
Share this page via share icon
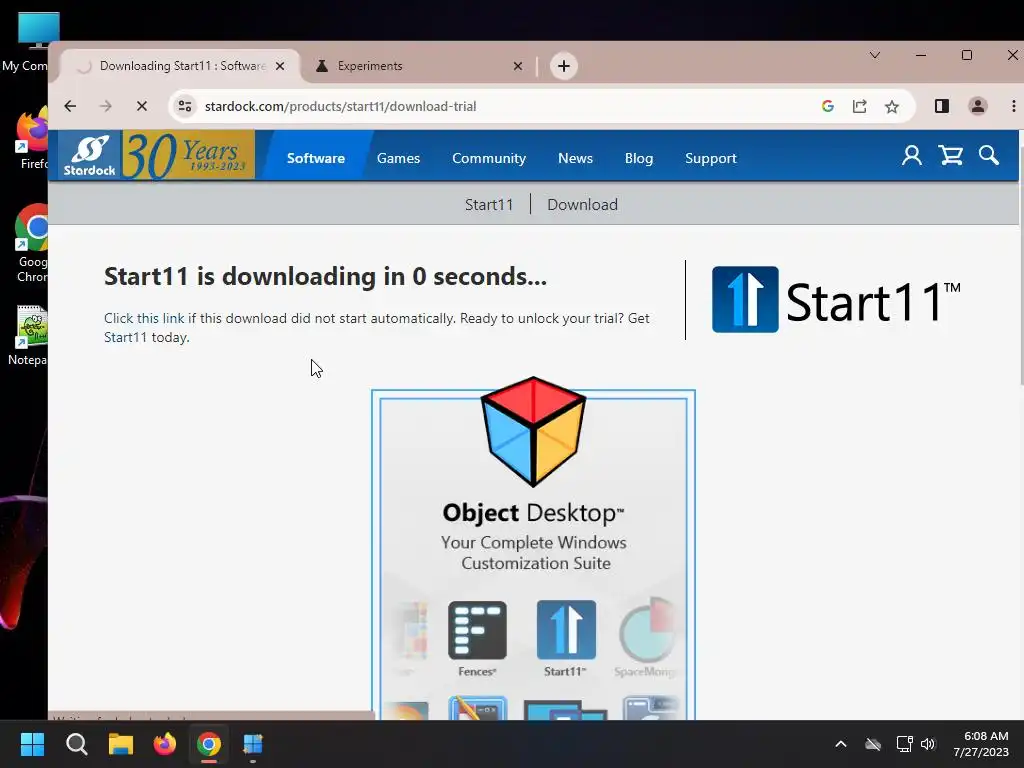coord(859,106)
